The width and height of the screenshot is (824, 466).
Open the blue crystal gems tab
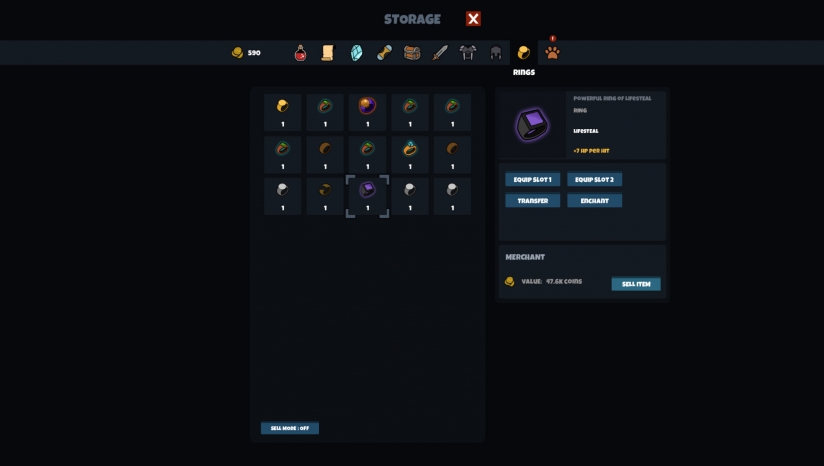(x=356, y=53)
